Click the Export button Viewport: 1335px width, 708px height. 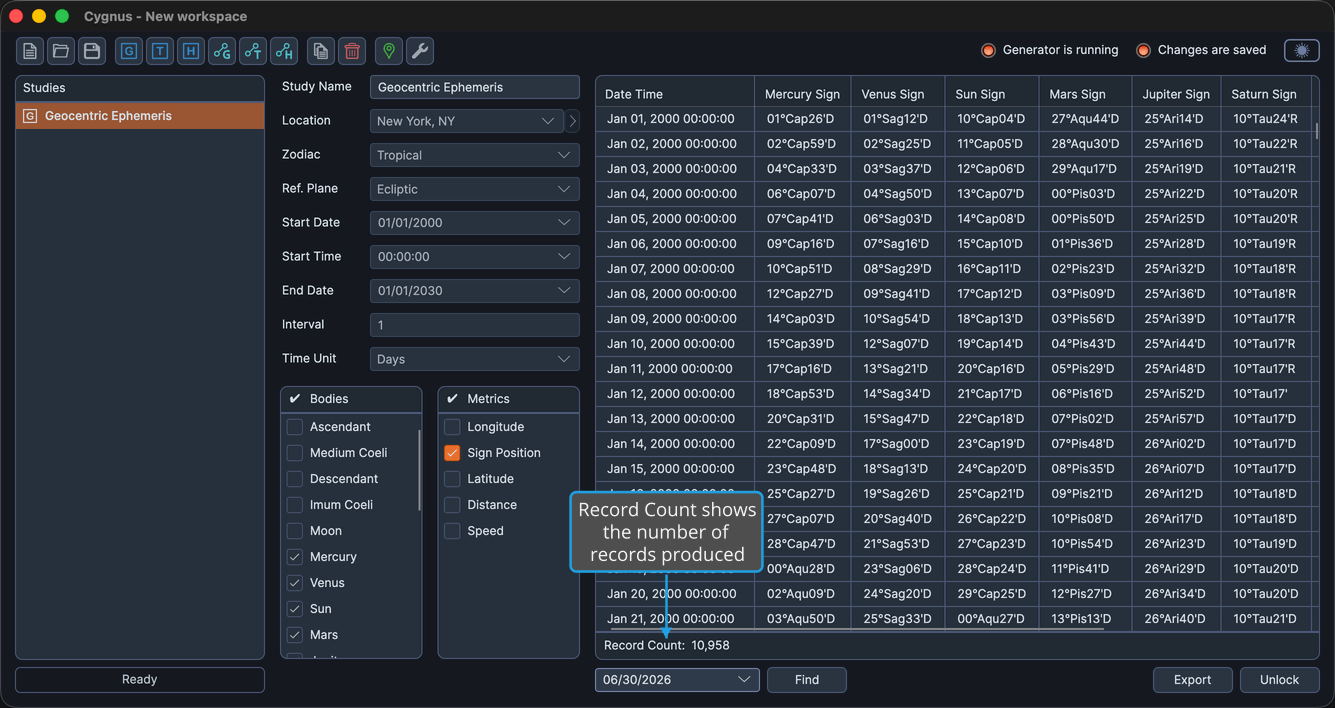click(x=1192, y=680)
